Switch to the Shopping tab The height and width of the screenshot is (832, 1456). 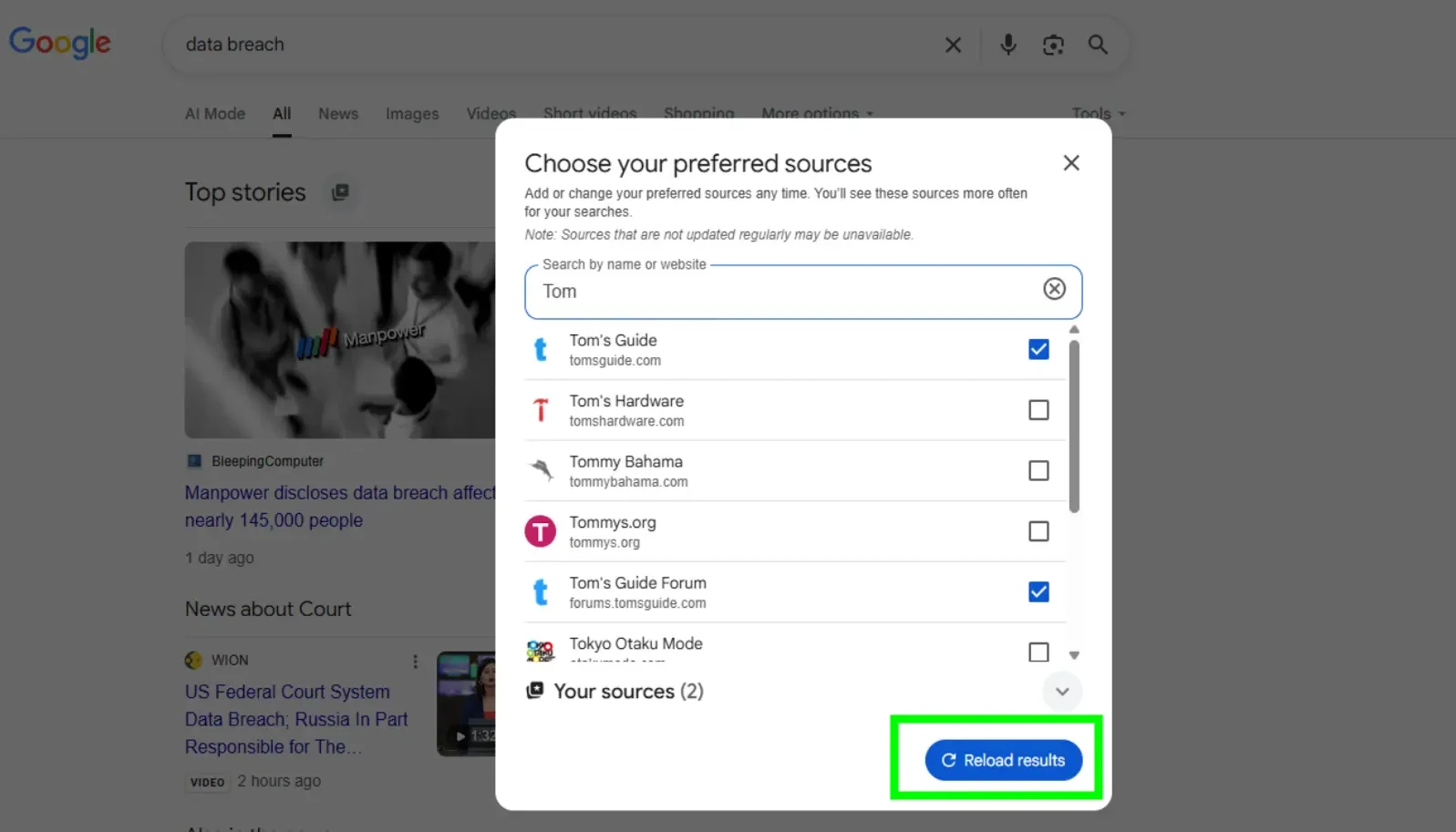(x=699, y=114)
